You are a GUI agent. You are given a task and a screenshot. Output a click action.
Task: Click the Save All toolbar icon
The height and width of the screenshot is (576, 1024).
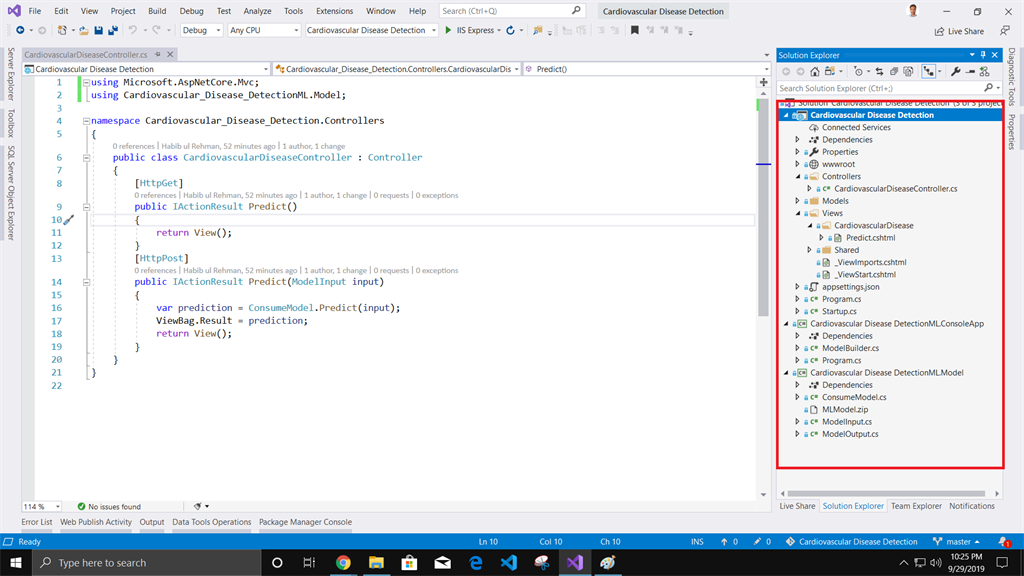click(x=113, y=31)
